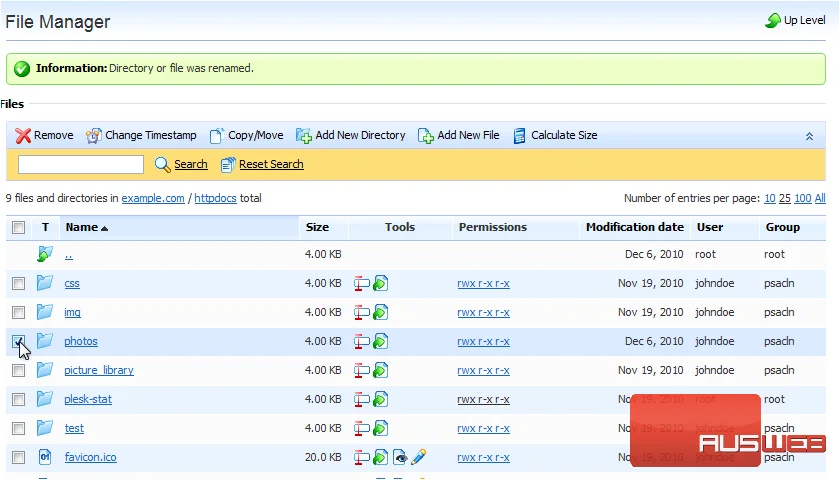
Task: Uncheck the photos directory checkbox
Action: point(19,341)
